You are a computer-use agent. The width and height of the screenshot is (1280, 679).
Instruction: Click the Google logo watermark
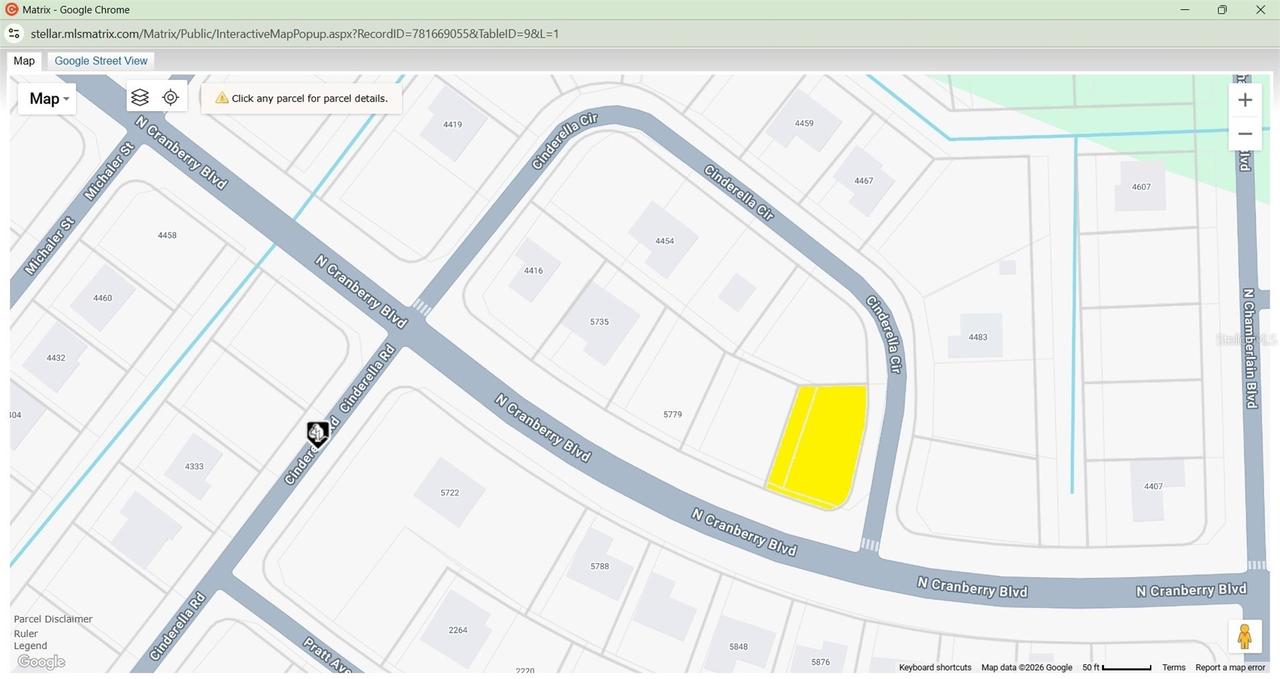[40, 661]
